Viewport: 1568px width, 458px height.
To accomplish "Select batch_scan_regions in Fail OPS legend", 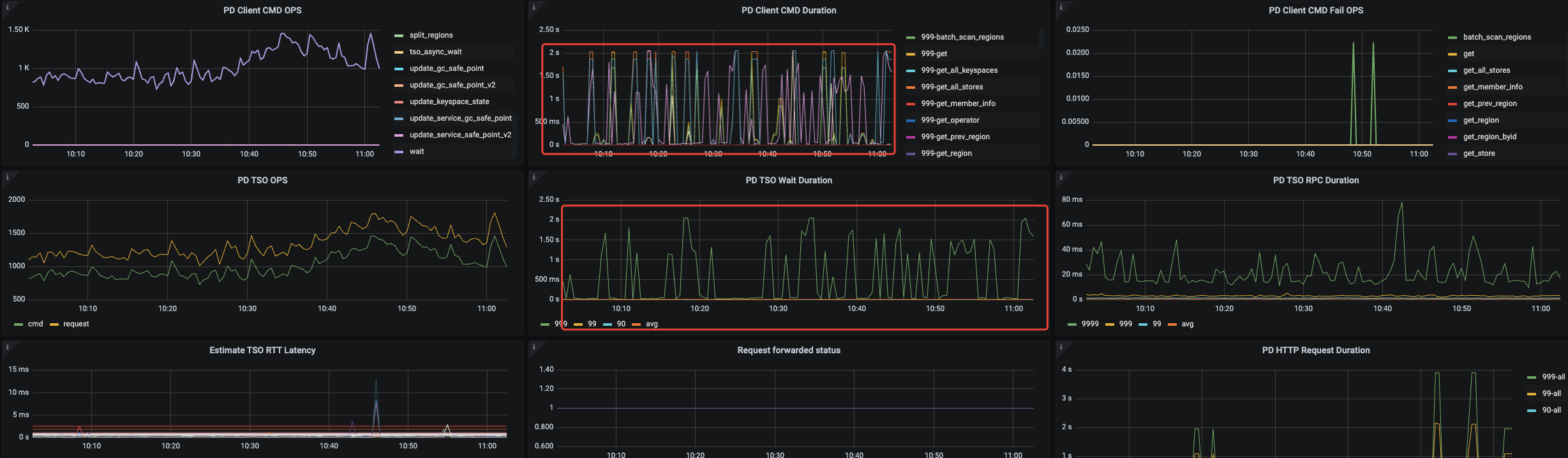I will coord(1497,37).
